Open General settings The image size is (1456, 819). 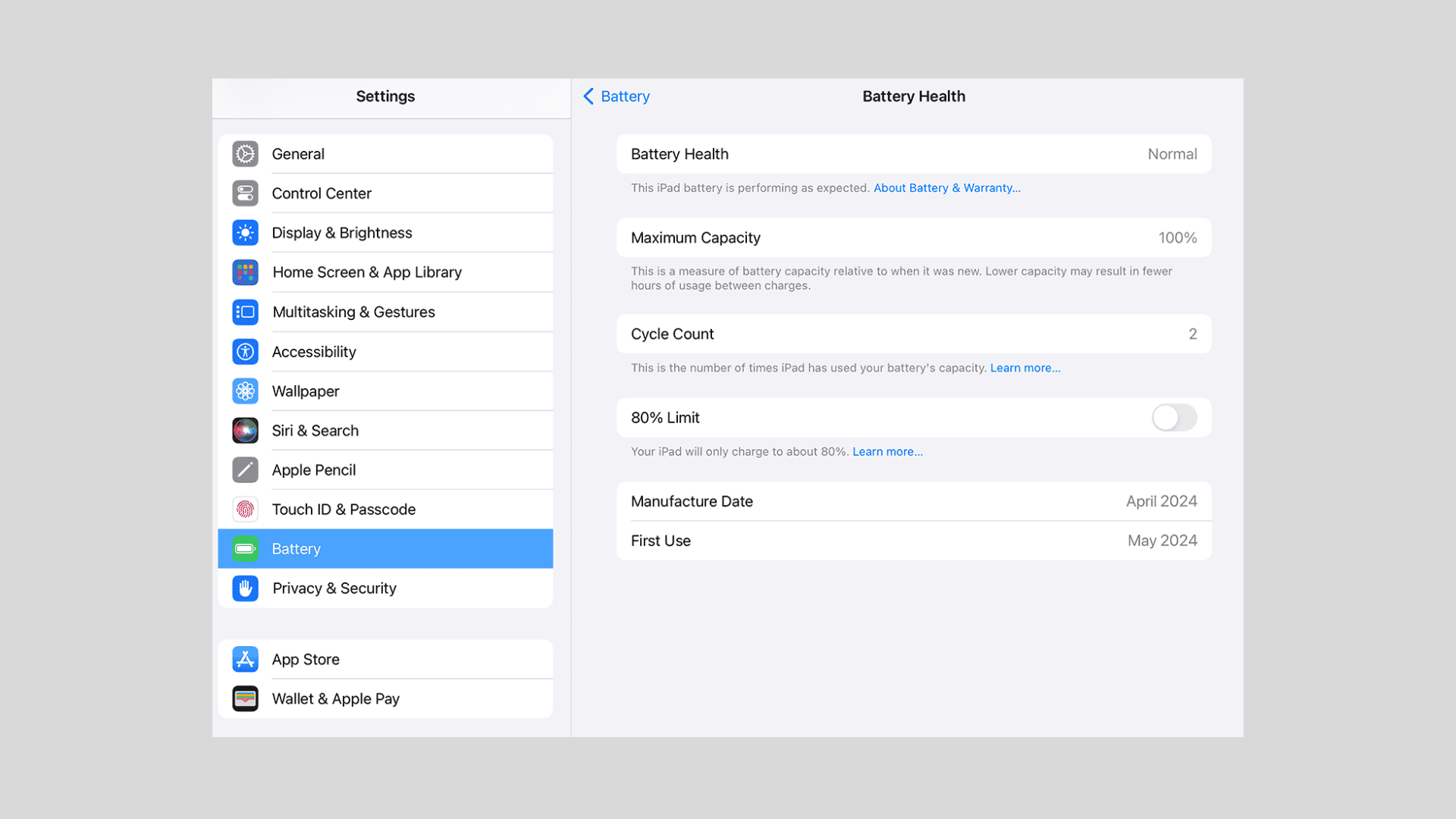click(385, 154)
